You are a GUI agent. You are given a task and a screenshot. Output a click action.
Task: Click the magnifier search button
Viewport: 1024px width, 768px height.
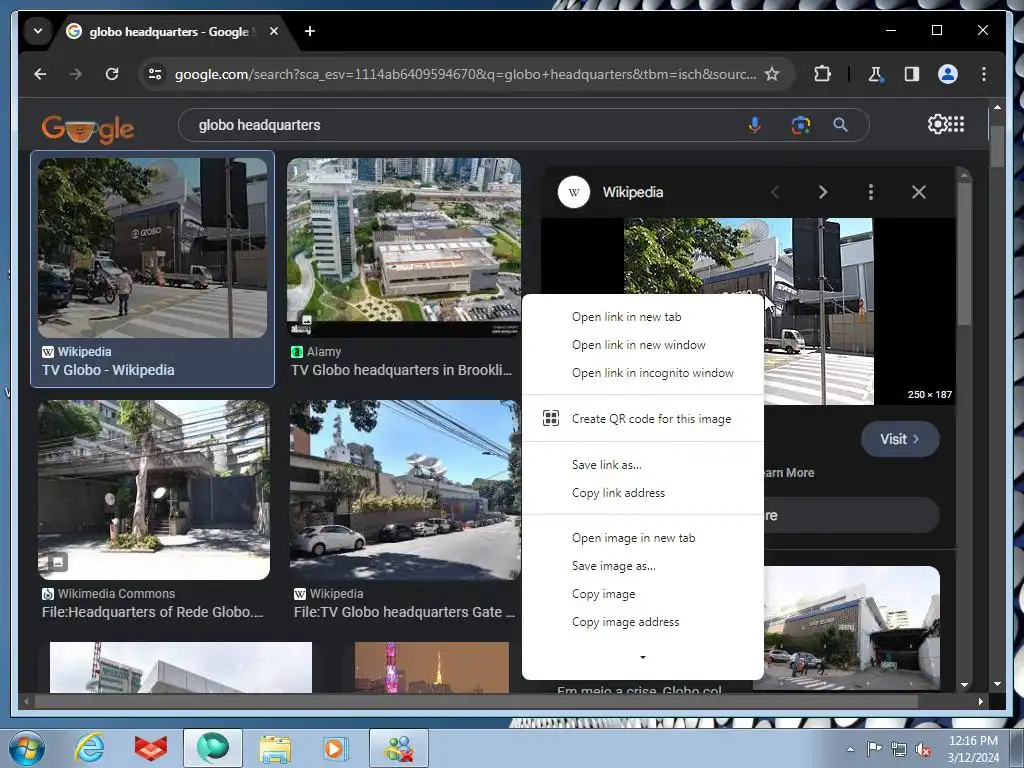pos(840,125)
